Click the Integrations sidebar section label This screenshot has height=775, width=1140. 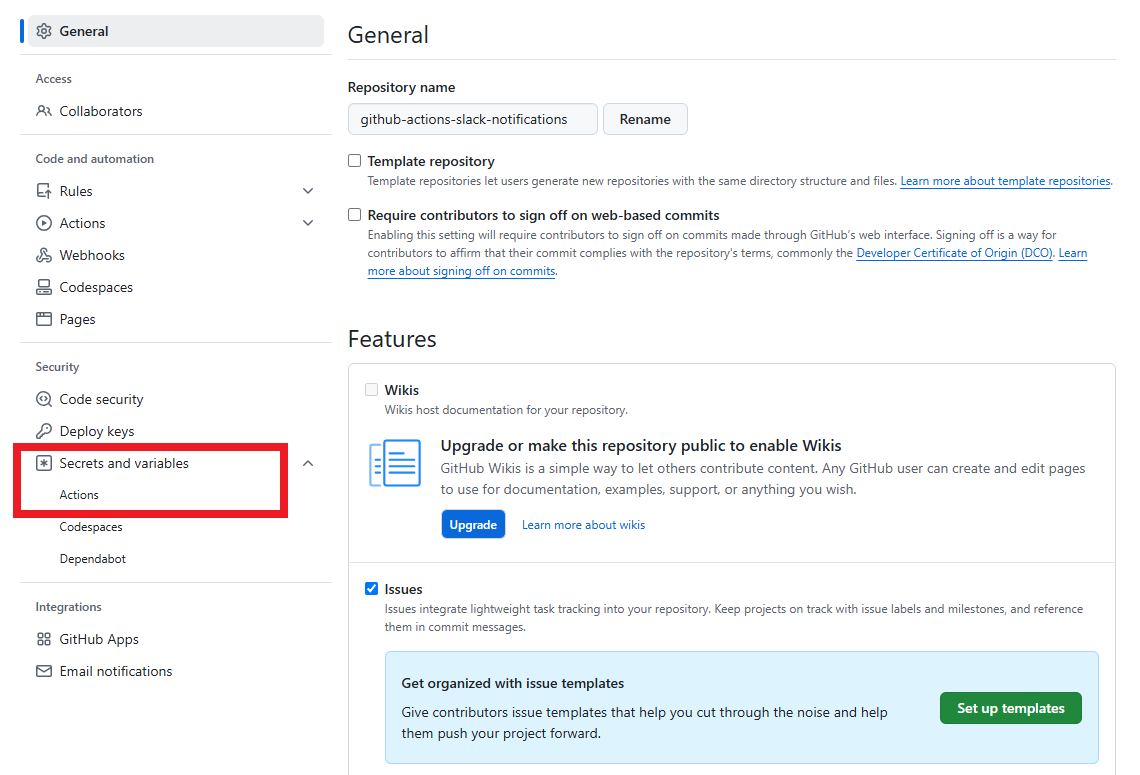point(68,607)
